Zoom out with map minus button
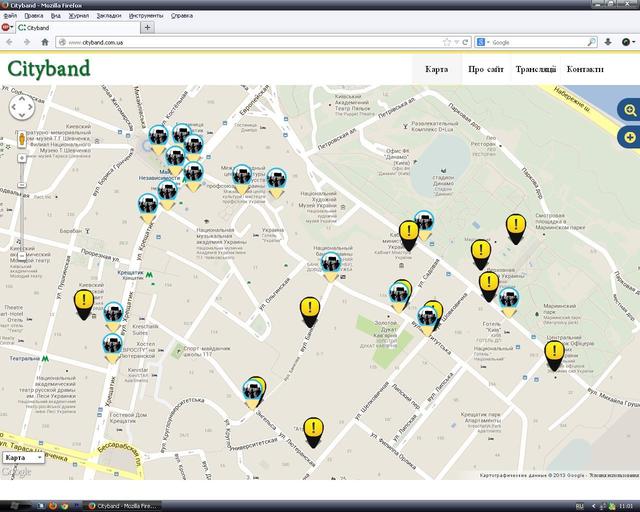 (x=22, y=256)
